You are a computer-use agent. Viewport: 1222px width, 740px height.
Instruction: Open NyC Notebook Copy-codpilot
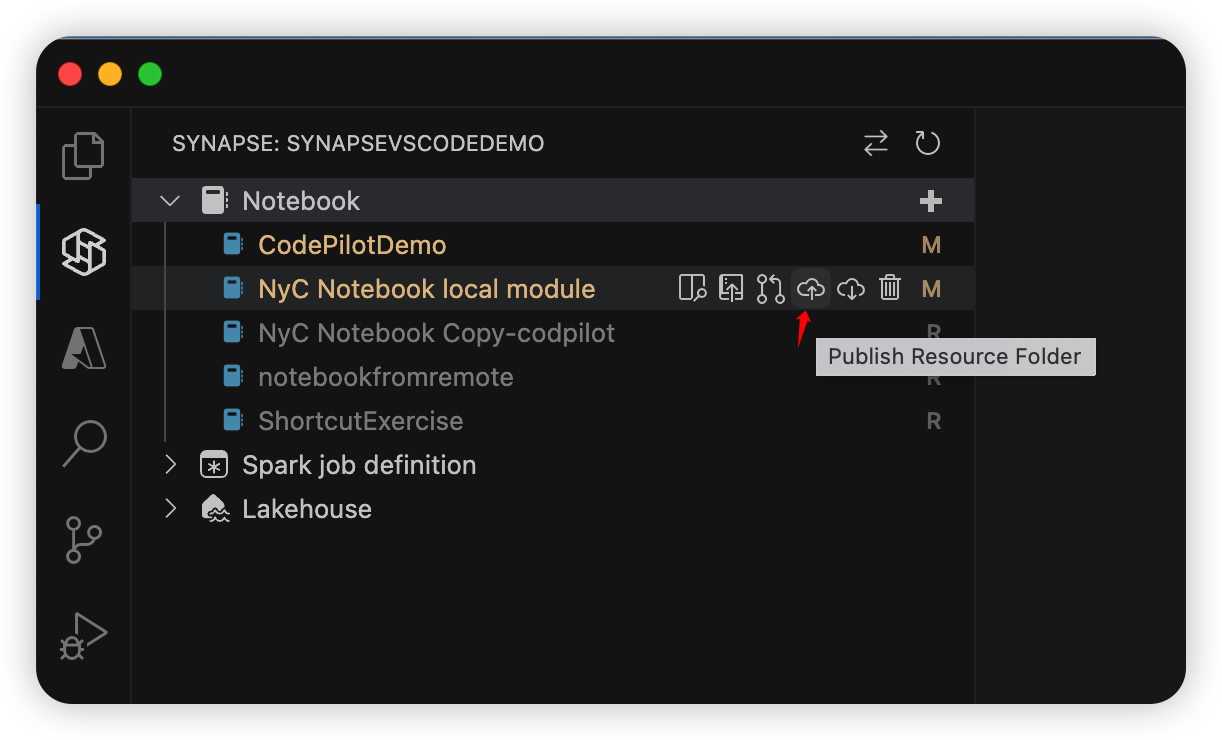tap(437, 333)
